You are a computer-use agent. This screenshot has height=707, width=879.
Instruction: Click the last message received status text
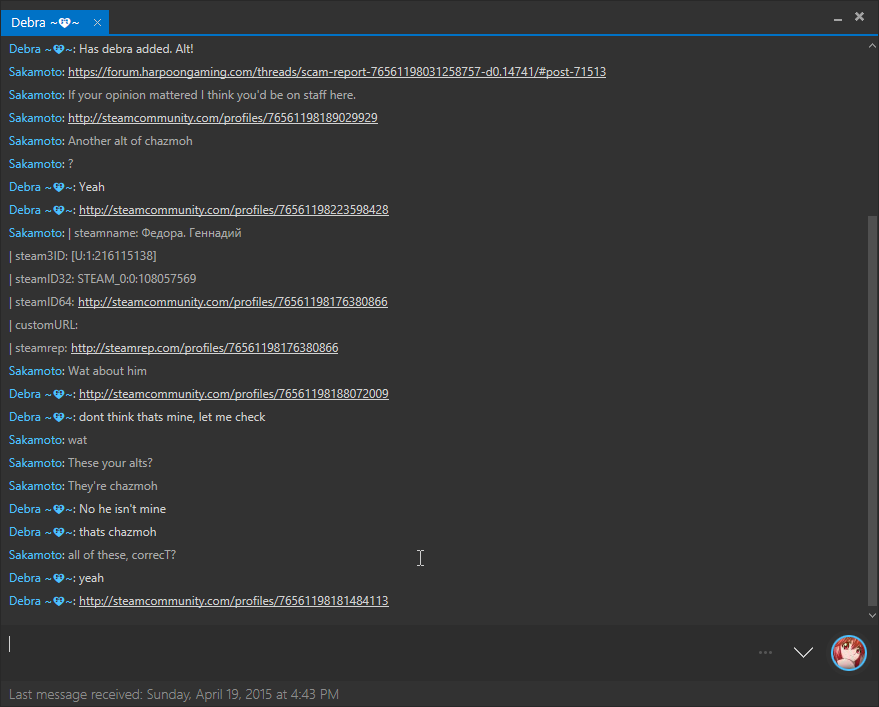(x=174, y=694)
